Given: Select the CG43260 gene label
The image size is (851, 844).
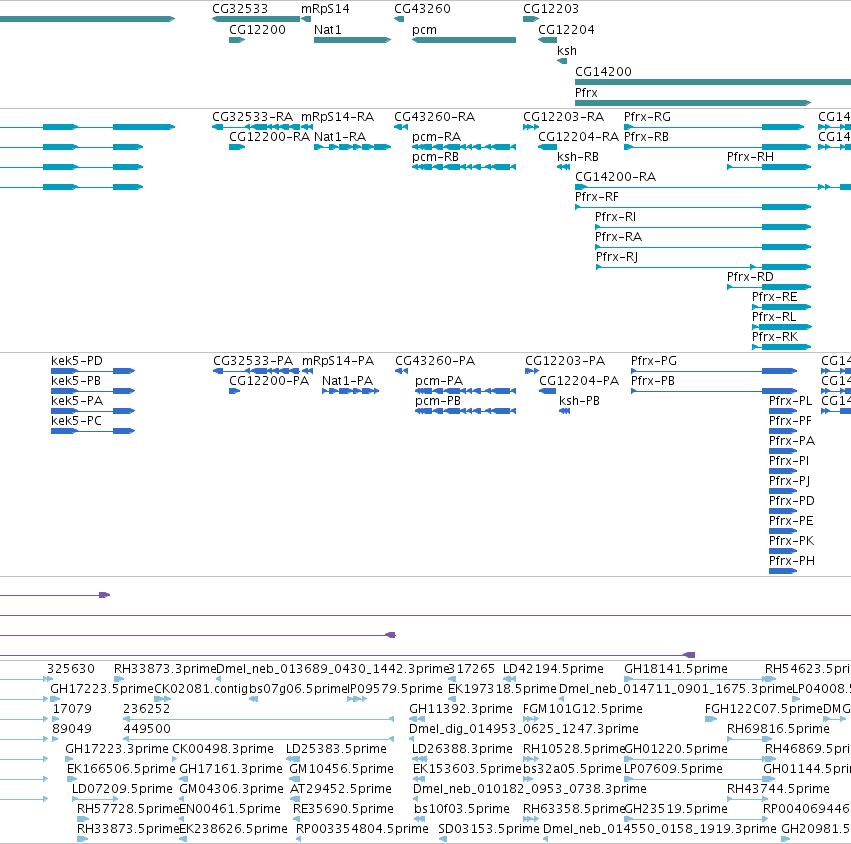Looking at the screenshot, I should 422,9.
